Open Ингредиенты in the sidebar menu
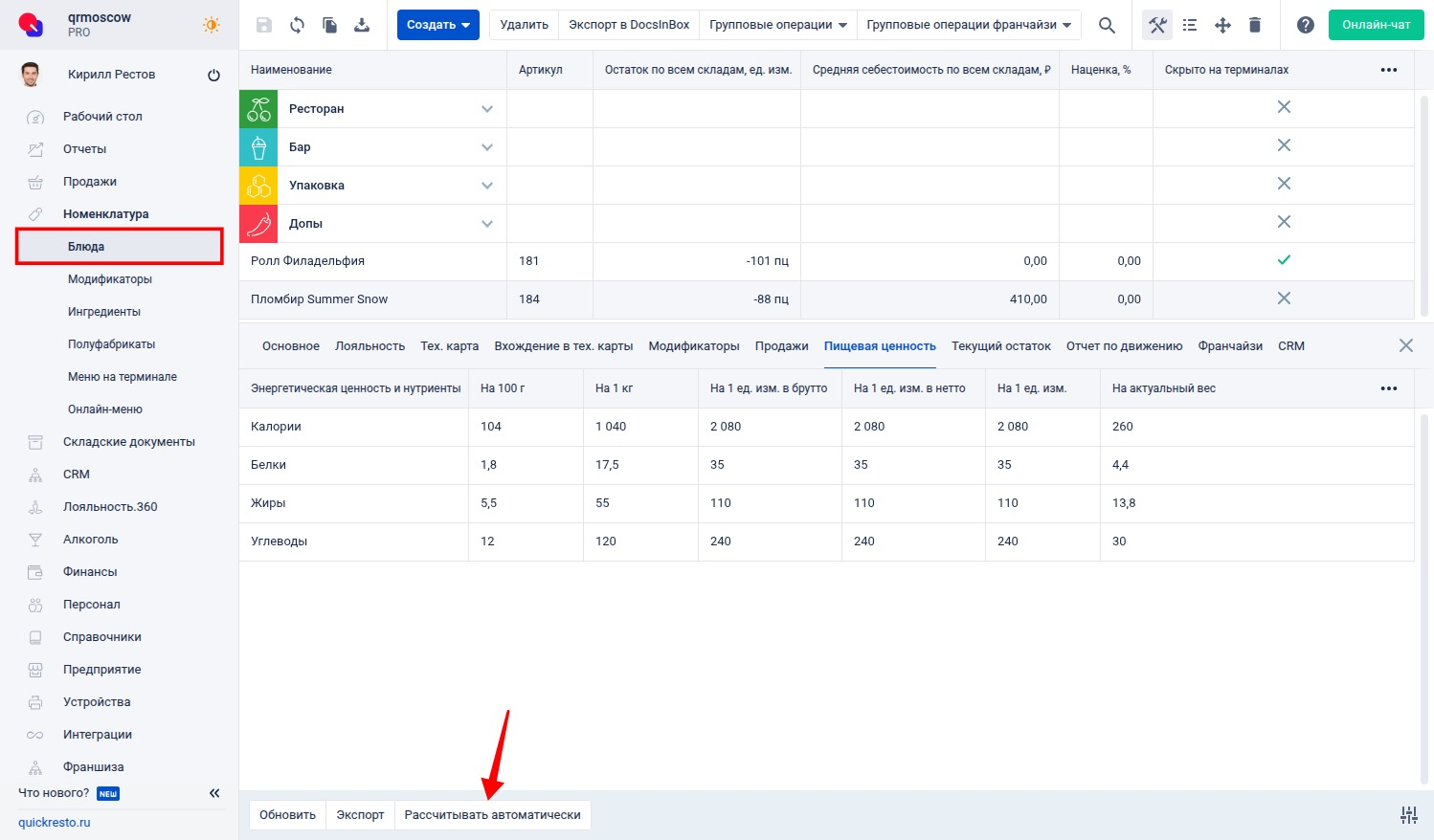1434x840 pixels. pyautogui.click(x=104, y=312)
